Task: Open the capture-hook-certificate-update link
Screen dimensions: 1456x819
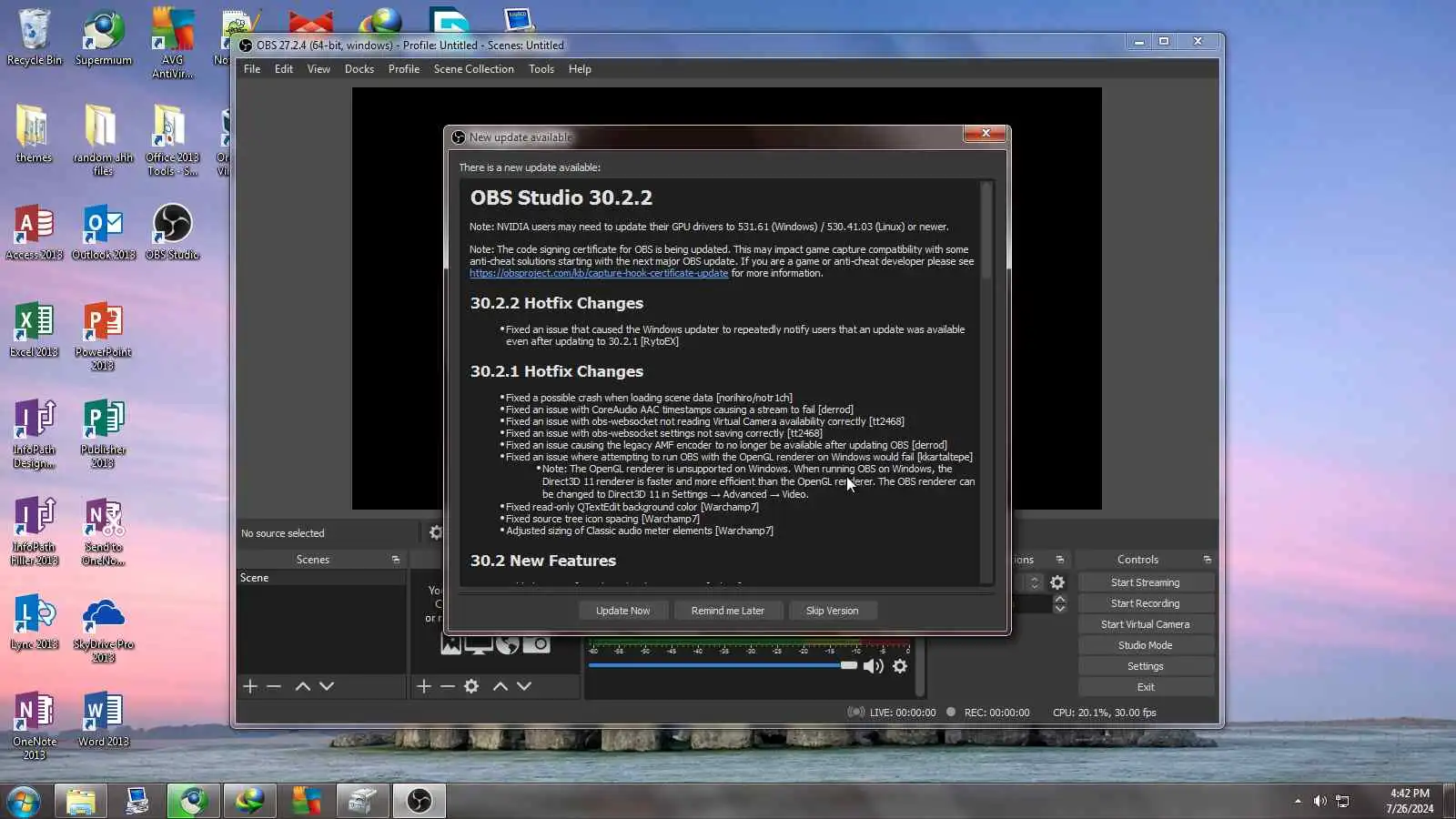Action: (599, 273)
